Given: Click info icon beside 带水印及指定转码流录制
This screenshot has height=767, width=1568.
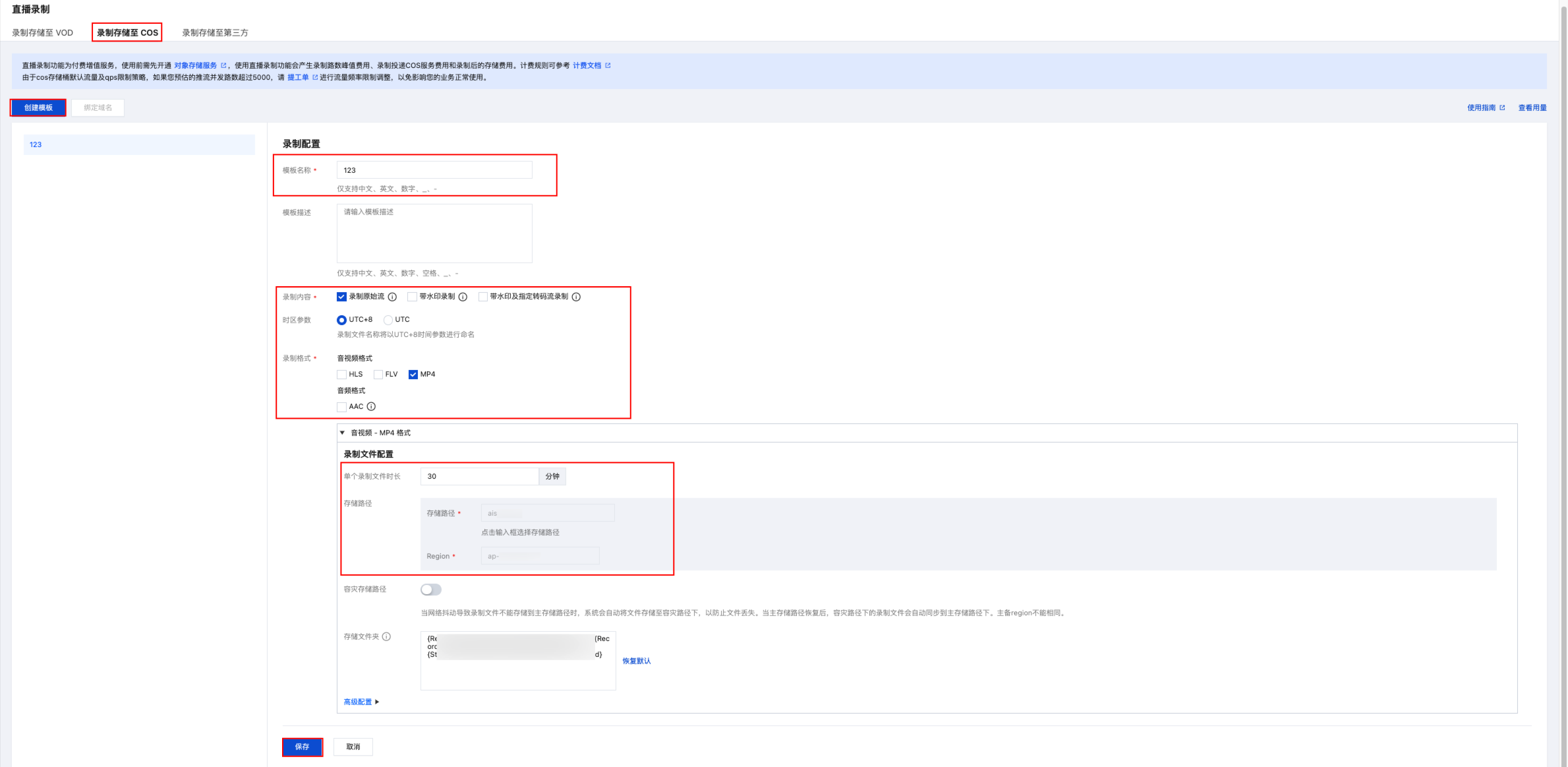Looking at the screenshot, I should 576,297.
